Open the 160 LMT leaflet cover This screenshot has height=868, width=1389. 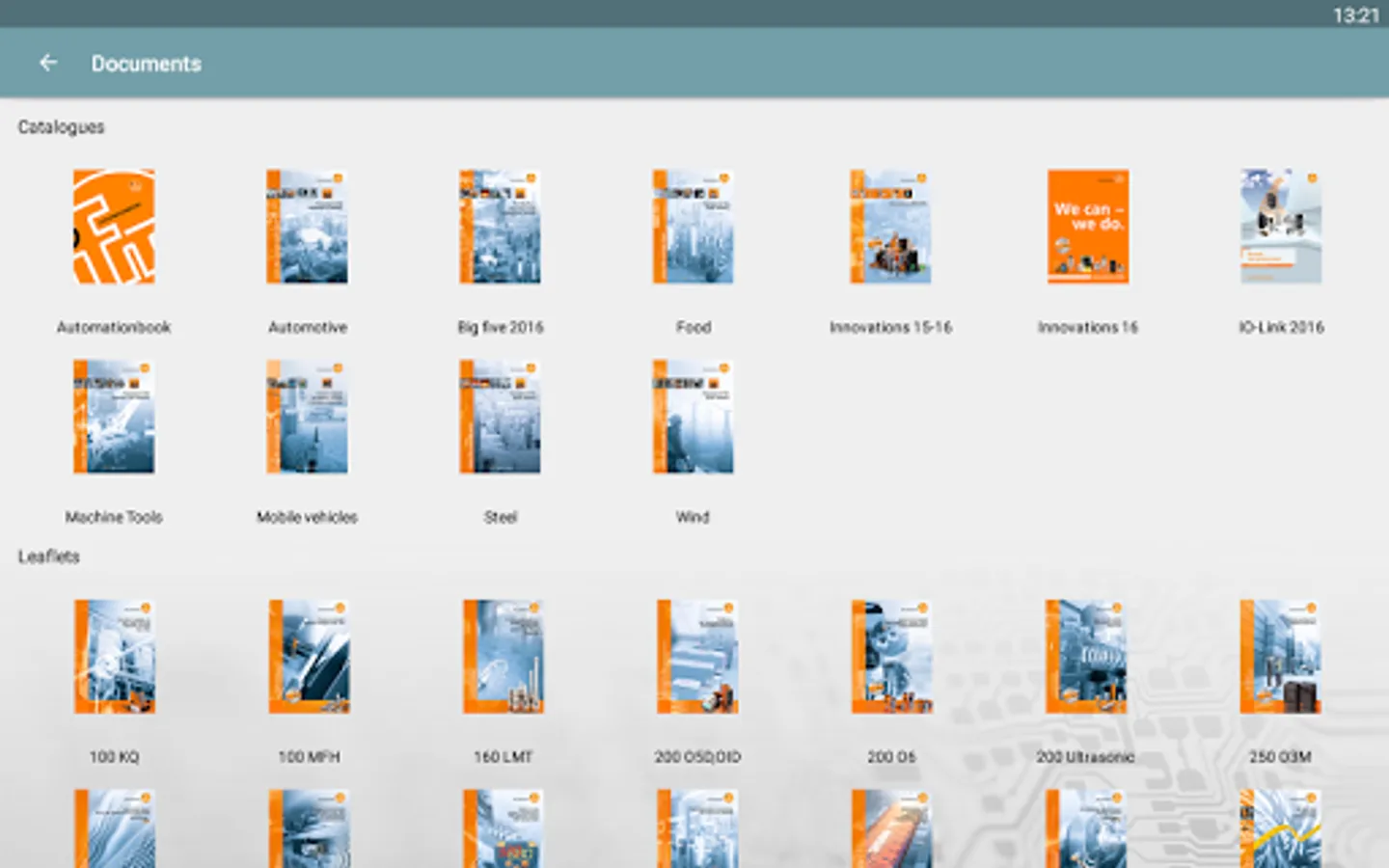pyautogui.click(x=504, y=657)
